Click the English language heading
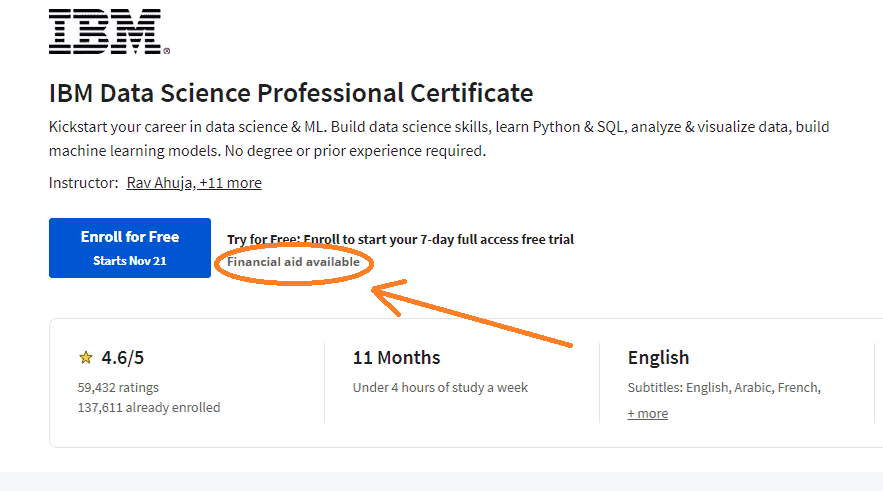This screenshot has width=883, height=491. click(x=658, y=358)
